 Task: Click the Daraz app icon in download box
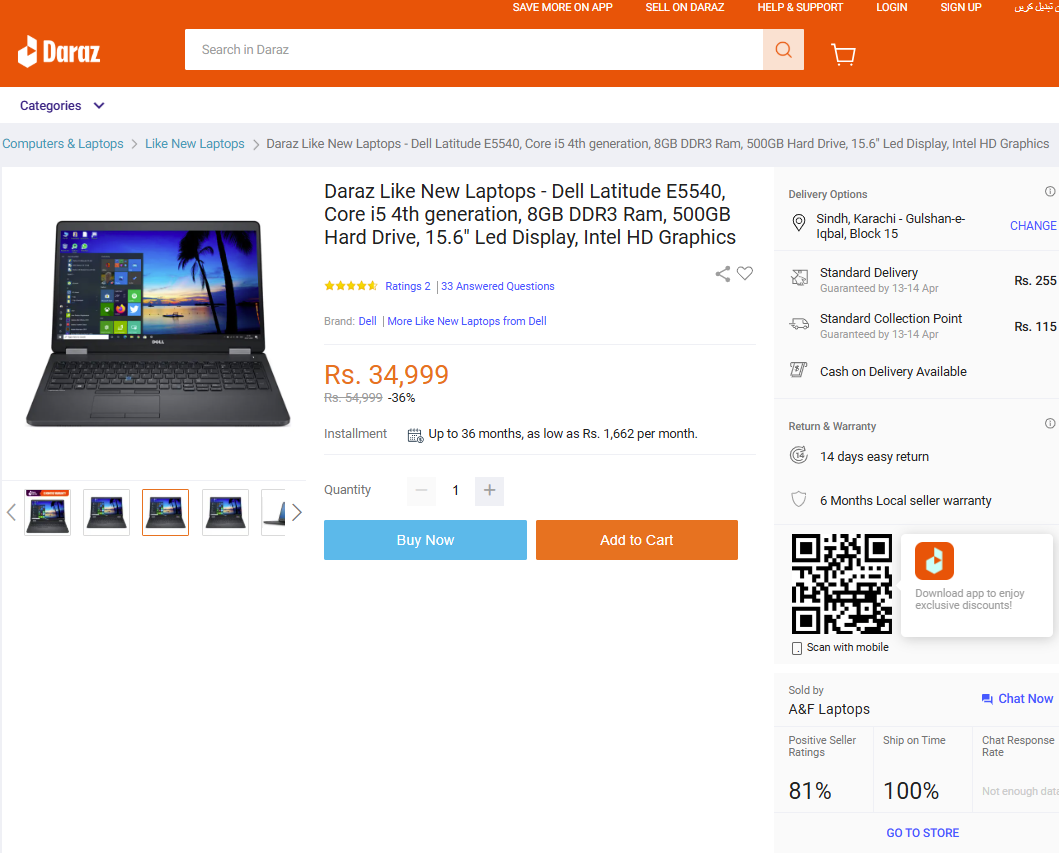click(934, 561)
